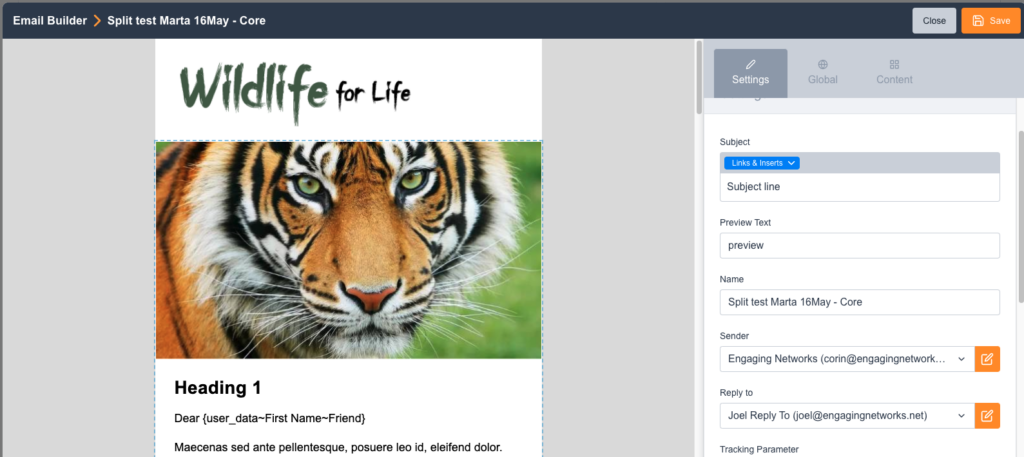This screenshot has height=457, width=1024.
Task: Click the globe icon above Global
Action: 822,64
